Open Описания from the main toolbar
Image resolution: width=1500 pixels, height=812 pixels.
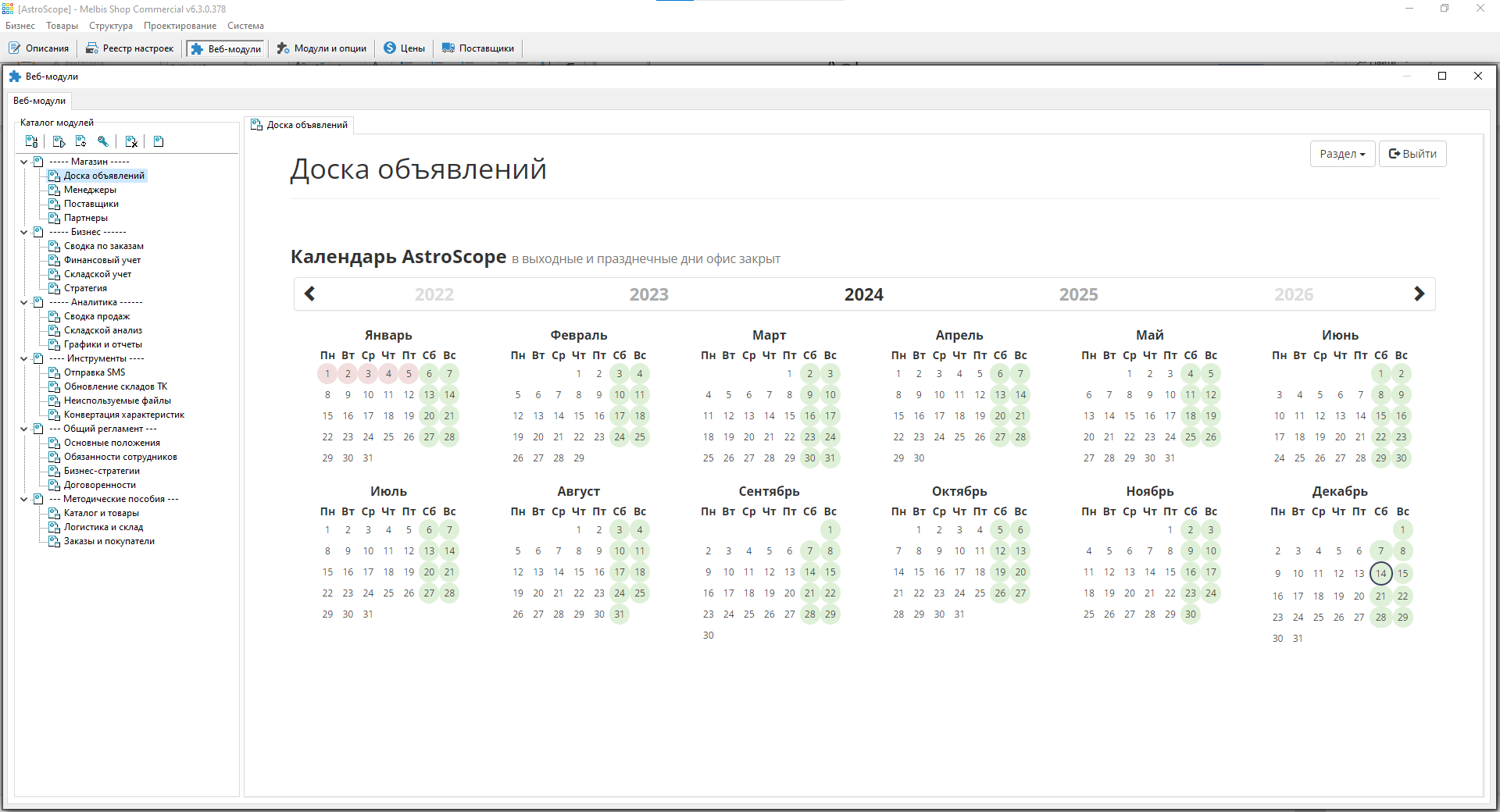[x=39, y=48]
